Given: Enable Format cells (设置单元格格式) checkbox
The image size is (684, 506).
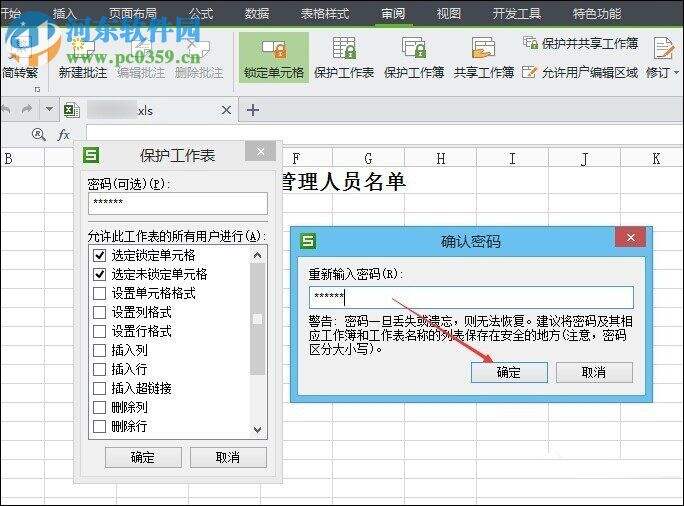Looking at the screenshot, I should (x=100, y=293).
